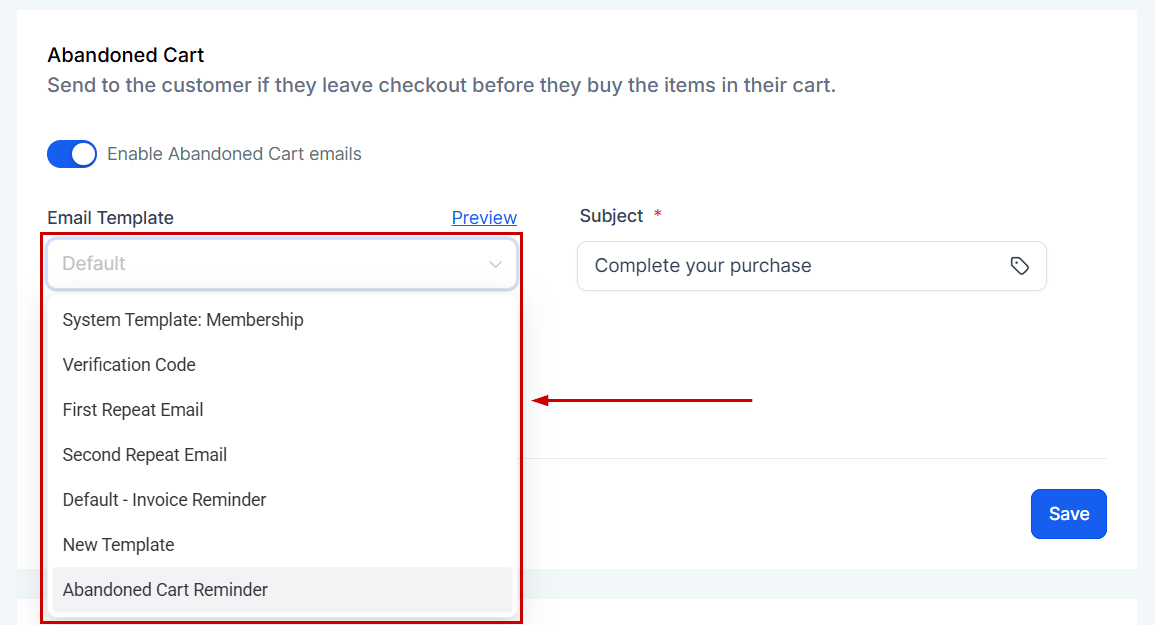Screen dimensions: 1155x625
Task: Select the Second Repeat Email template
Action: pos(145,455)
